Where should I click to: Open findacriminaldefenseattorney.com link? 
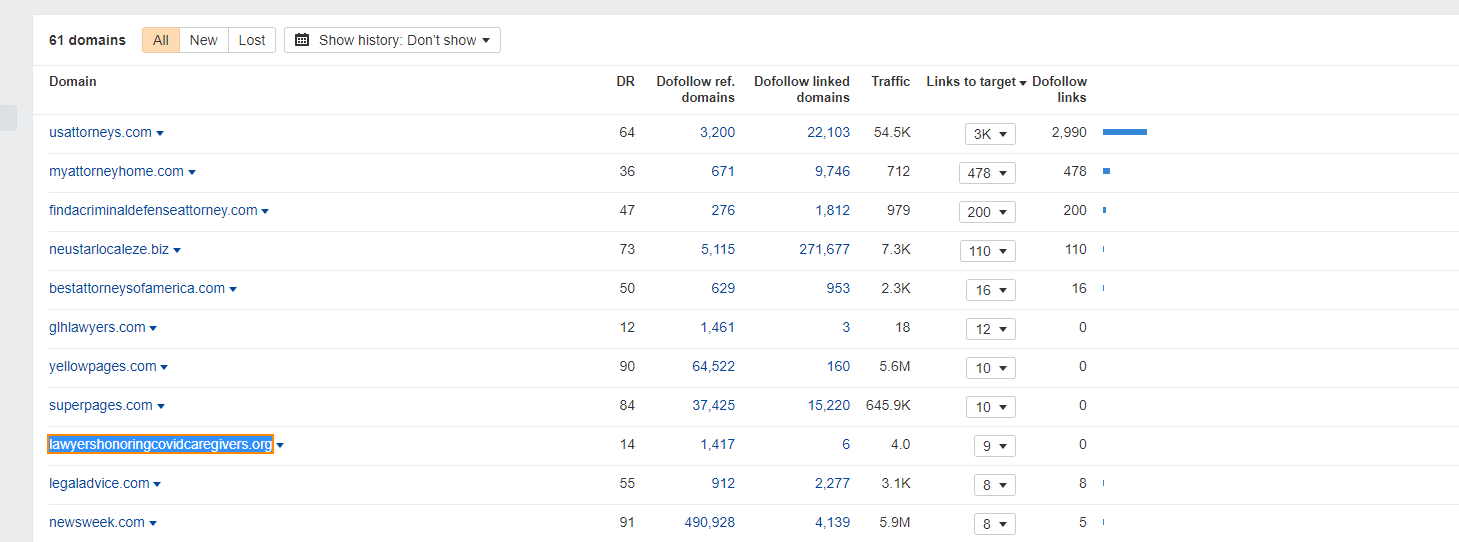(x=153, y=210)
